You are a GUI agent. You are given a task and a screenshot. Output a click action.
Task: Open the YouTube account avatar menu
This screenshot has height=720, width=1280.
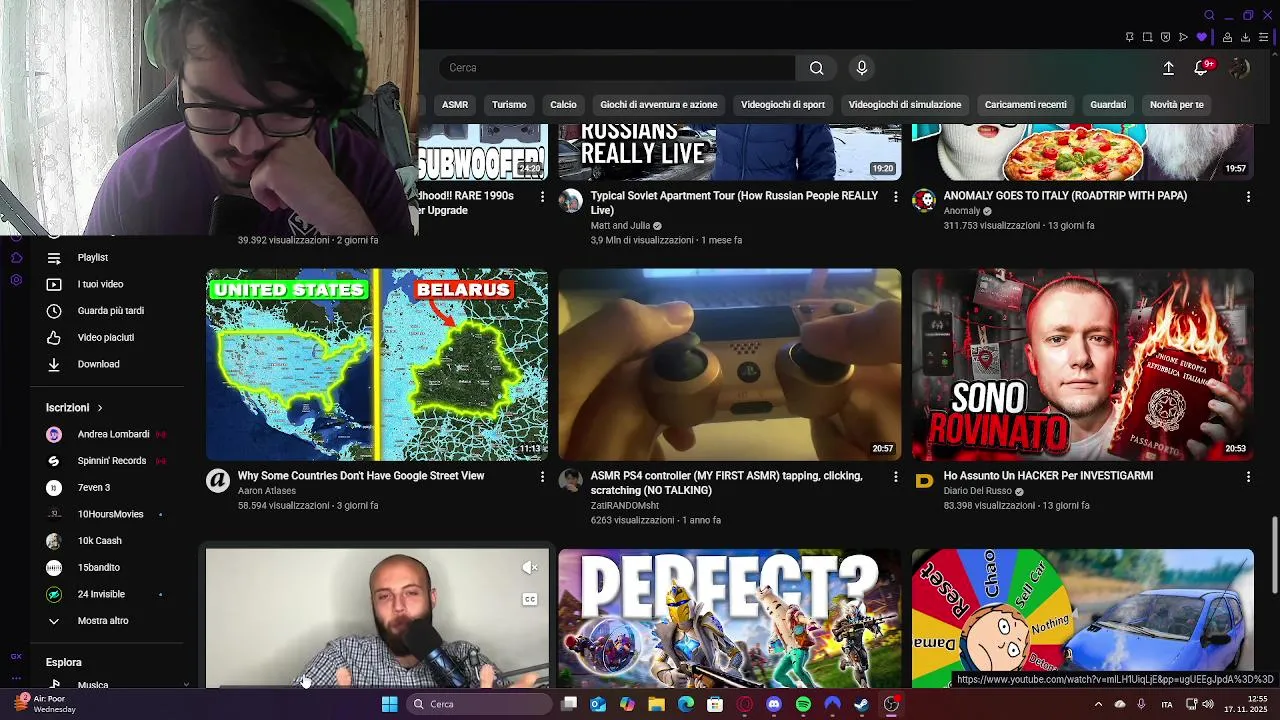pos(1239,68)
